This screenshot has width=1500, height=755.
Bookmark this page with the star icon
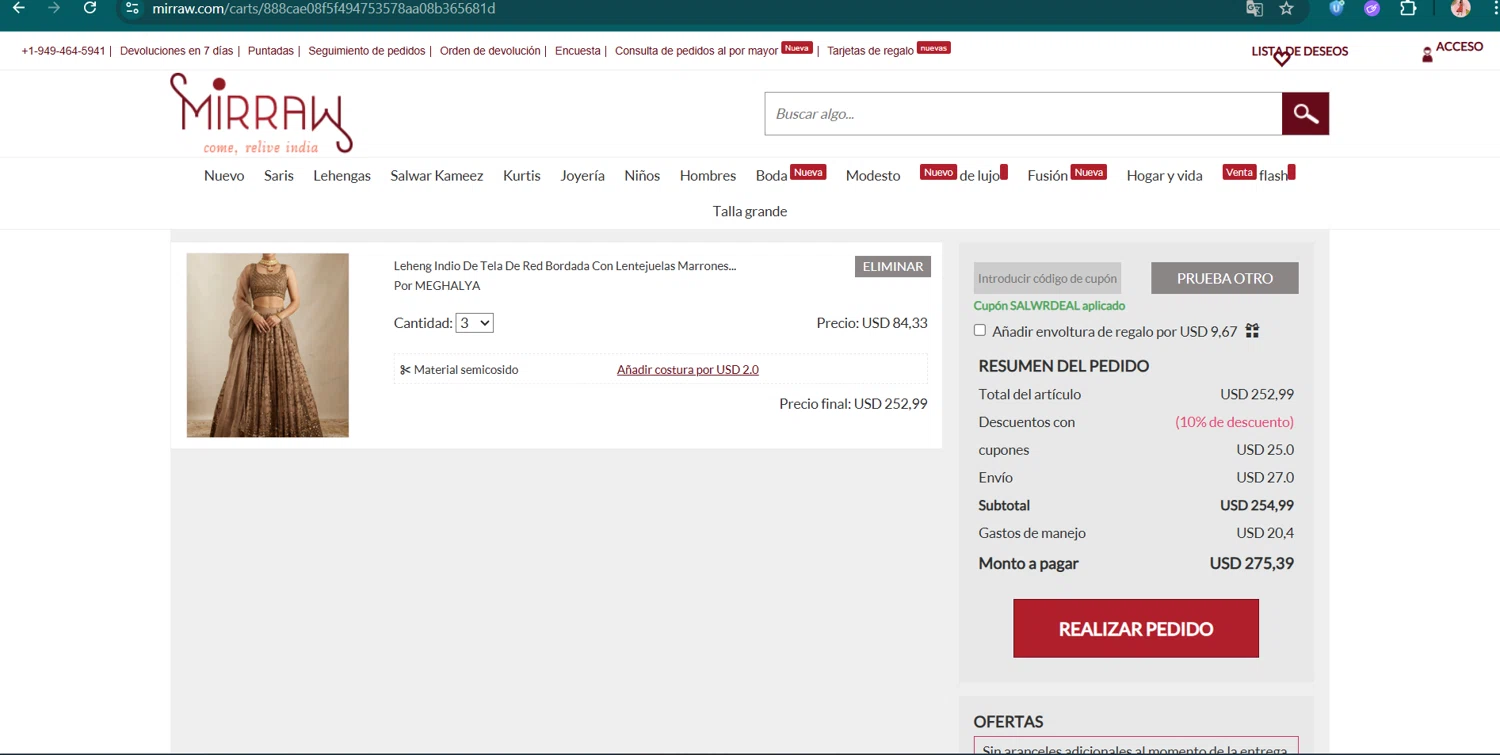(1287, 8)
